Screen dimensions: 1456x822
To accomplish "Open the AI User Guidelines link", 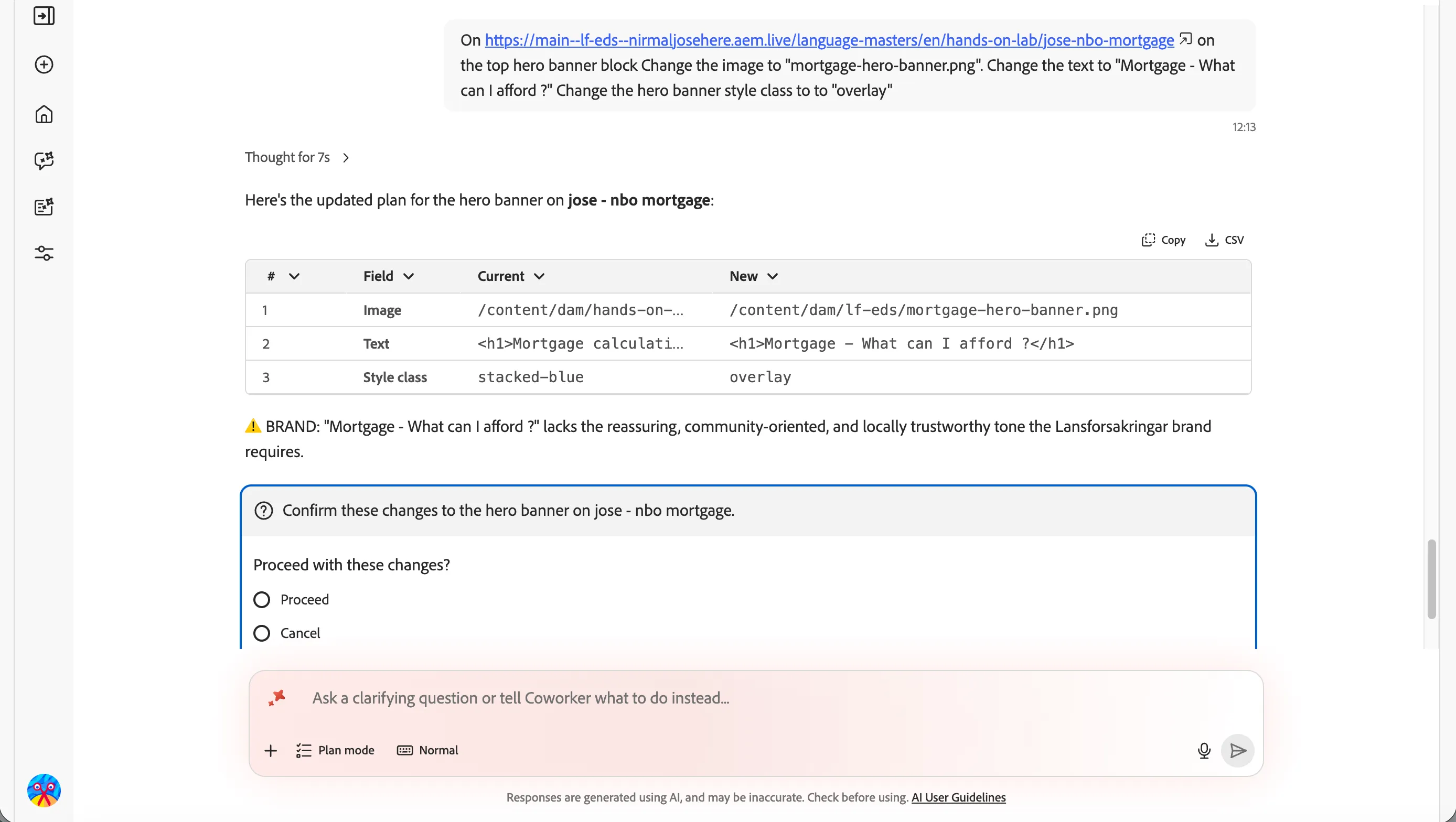I will [959, 797].
